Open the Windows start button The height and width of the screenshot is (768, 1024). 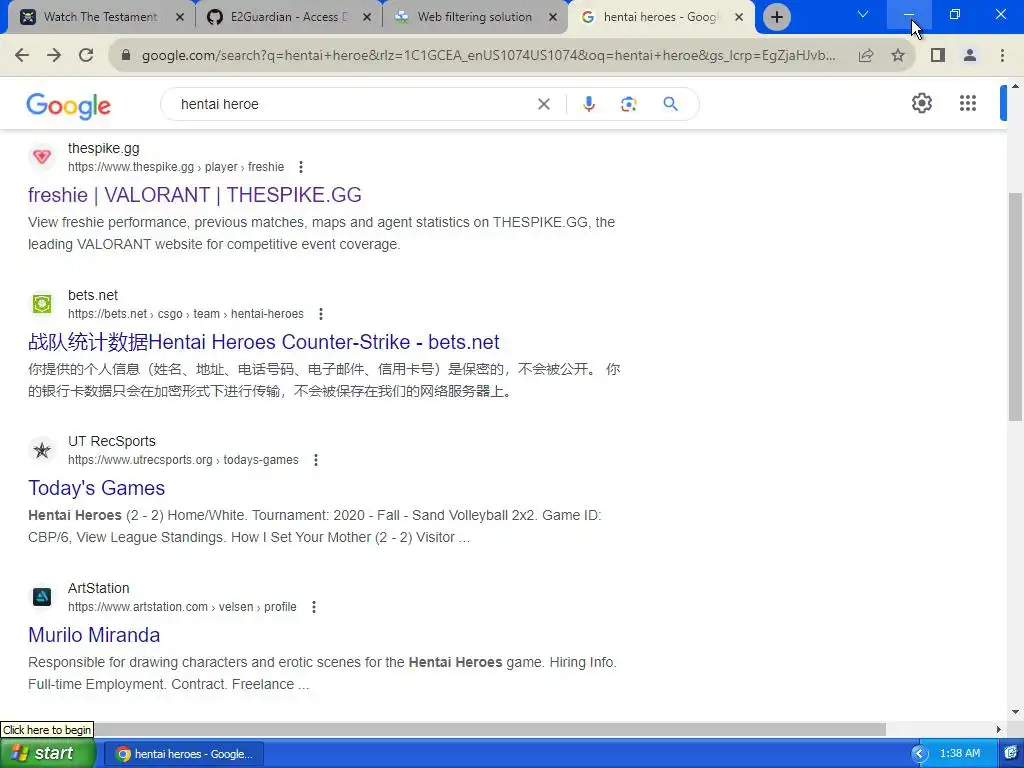(x=47, y=754)
